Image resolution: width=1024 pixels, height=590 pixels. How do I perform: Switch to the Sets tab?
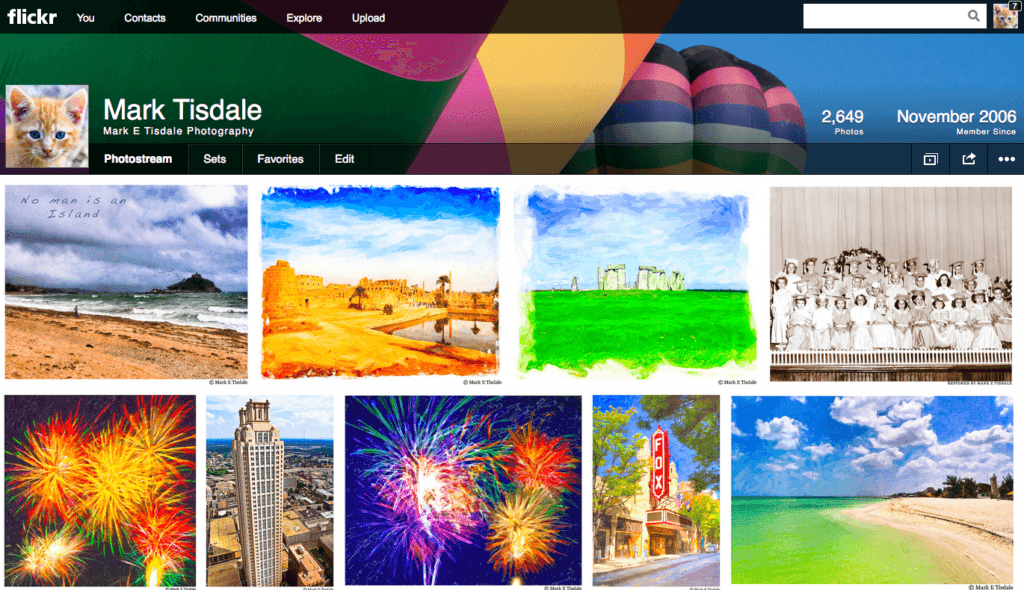click(214, 159)
